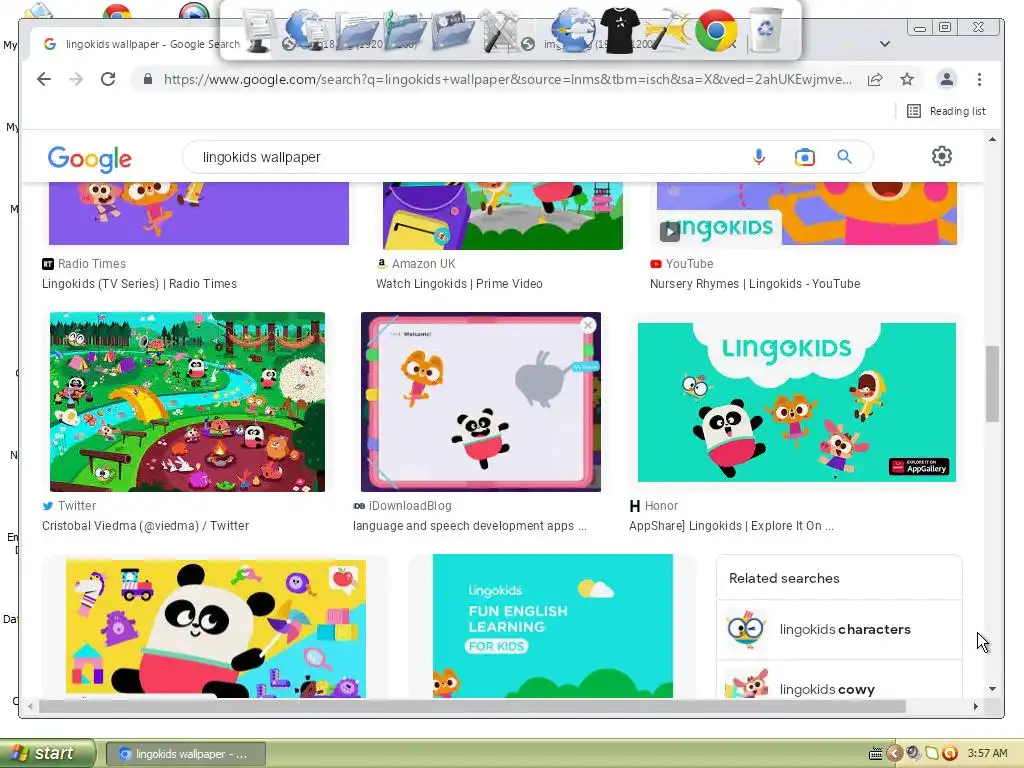Image resolution: width=1024 pixels, height=768 pixels.
Task: Click the Honor source label
Action: tap(661, 505)
